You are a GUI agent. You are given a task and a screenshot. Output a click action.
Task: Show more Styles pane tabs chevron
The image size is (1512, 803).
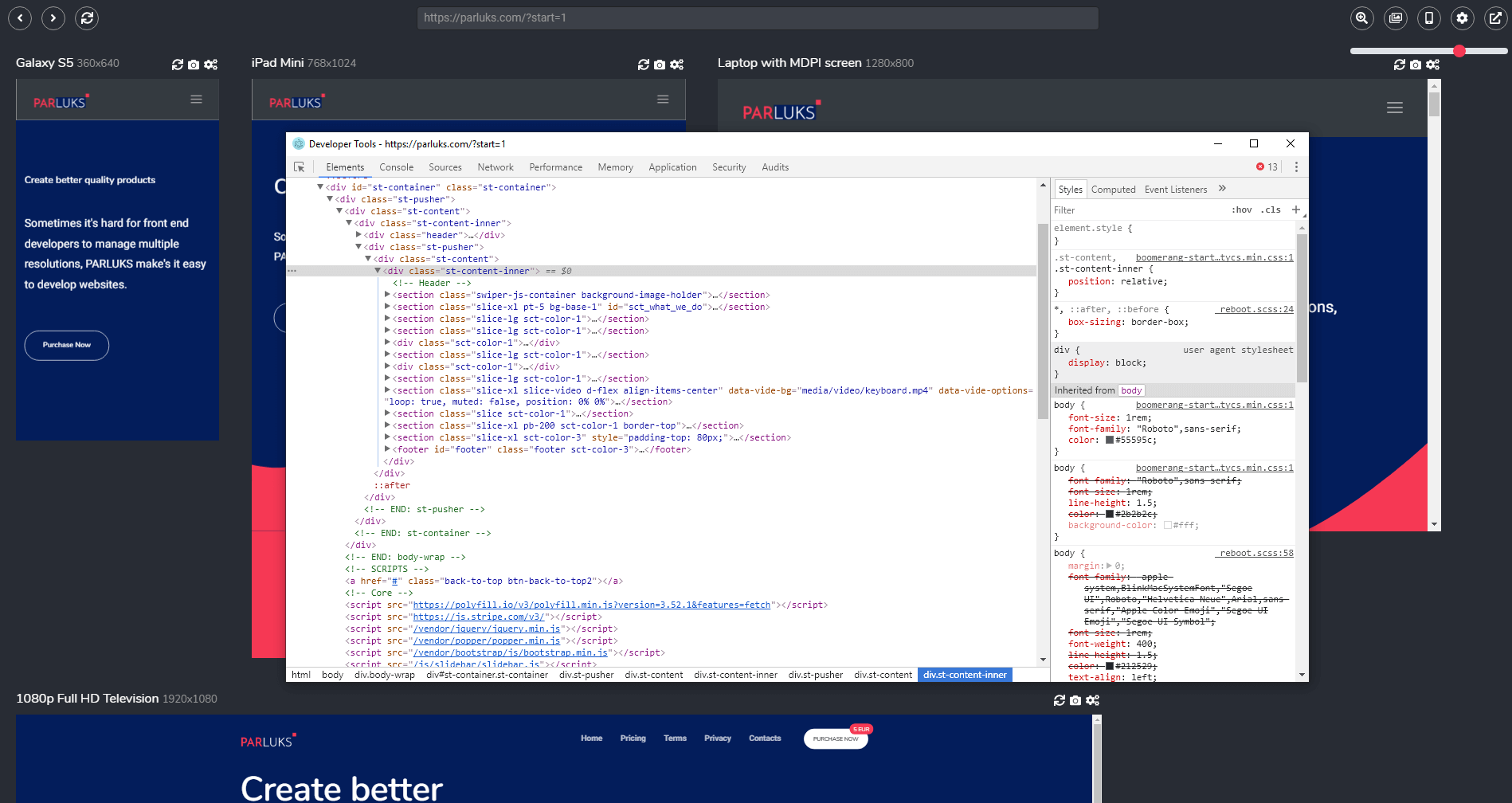pos(1222,189)
